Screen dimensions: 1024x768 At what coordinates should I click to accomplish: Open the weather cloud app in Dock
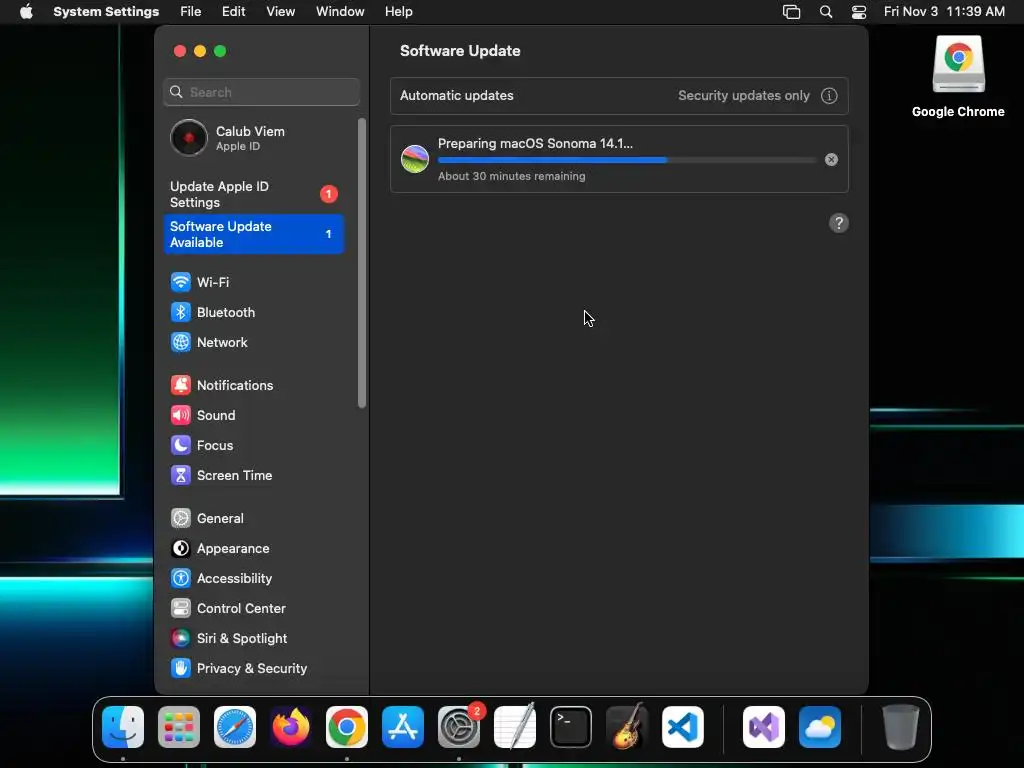click(x=820, y=727)
